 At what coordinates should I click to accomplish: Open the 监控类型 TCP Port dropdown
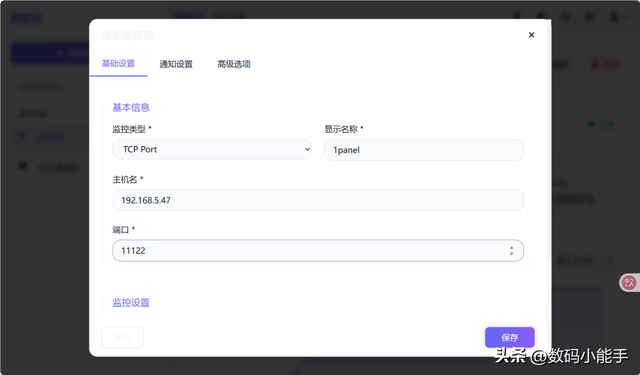coord(212,149)
